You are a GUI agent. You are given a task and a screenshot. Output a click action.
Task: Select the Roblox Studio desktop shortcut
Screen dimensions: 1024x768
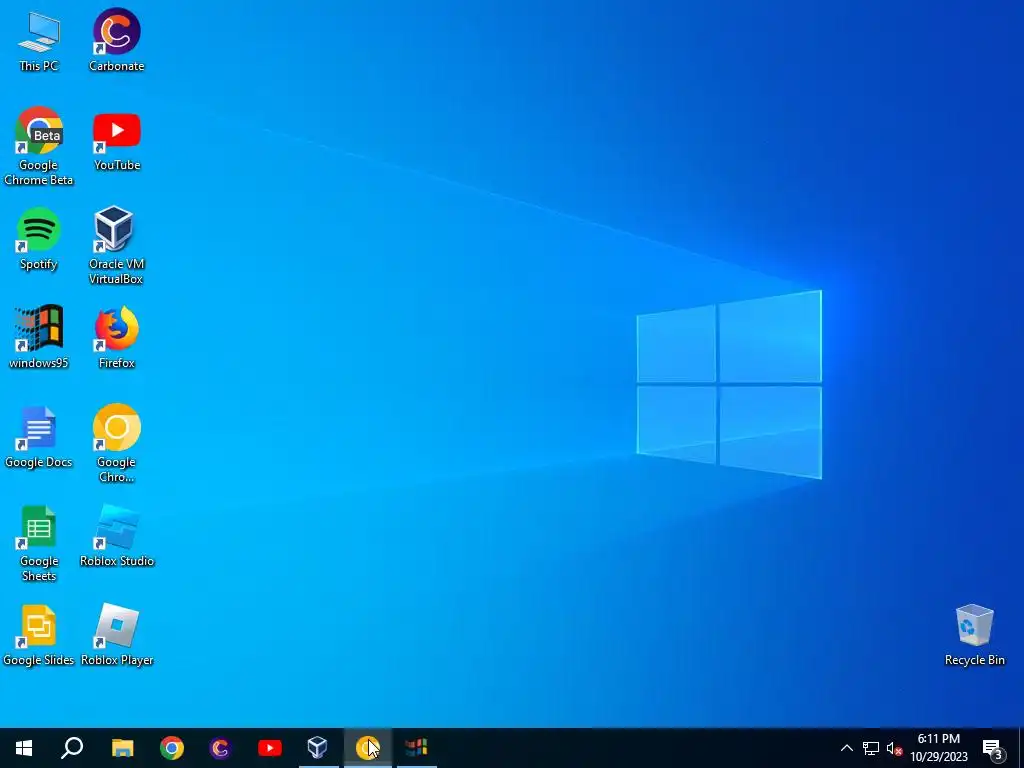(x=117, y=536)
